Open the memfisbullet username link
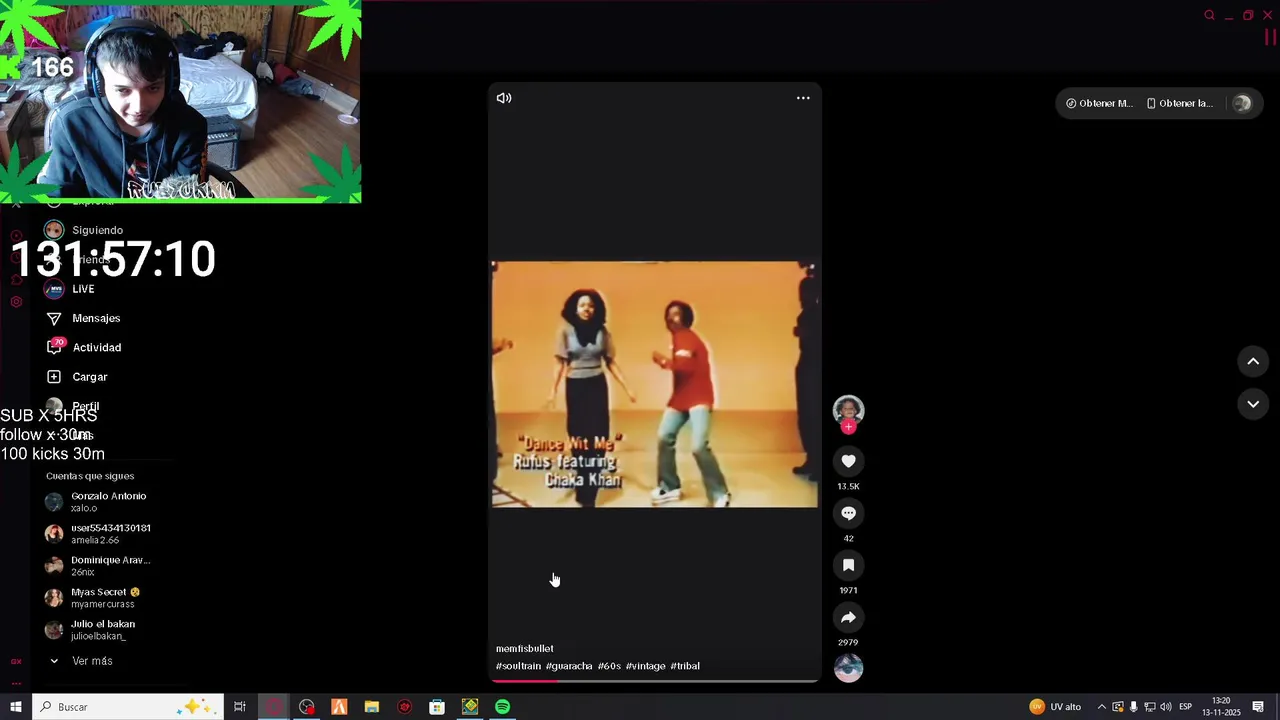 pyautogui.click(x=525, y=649)
